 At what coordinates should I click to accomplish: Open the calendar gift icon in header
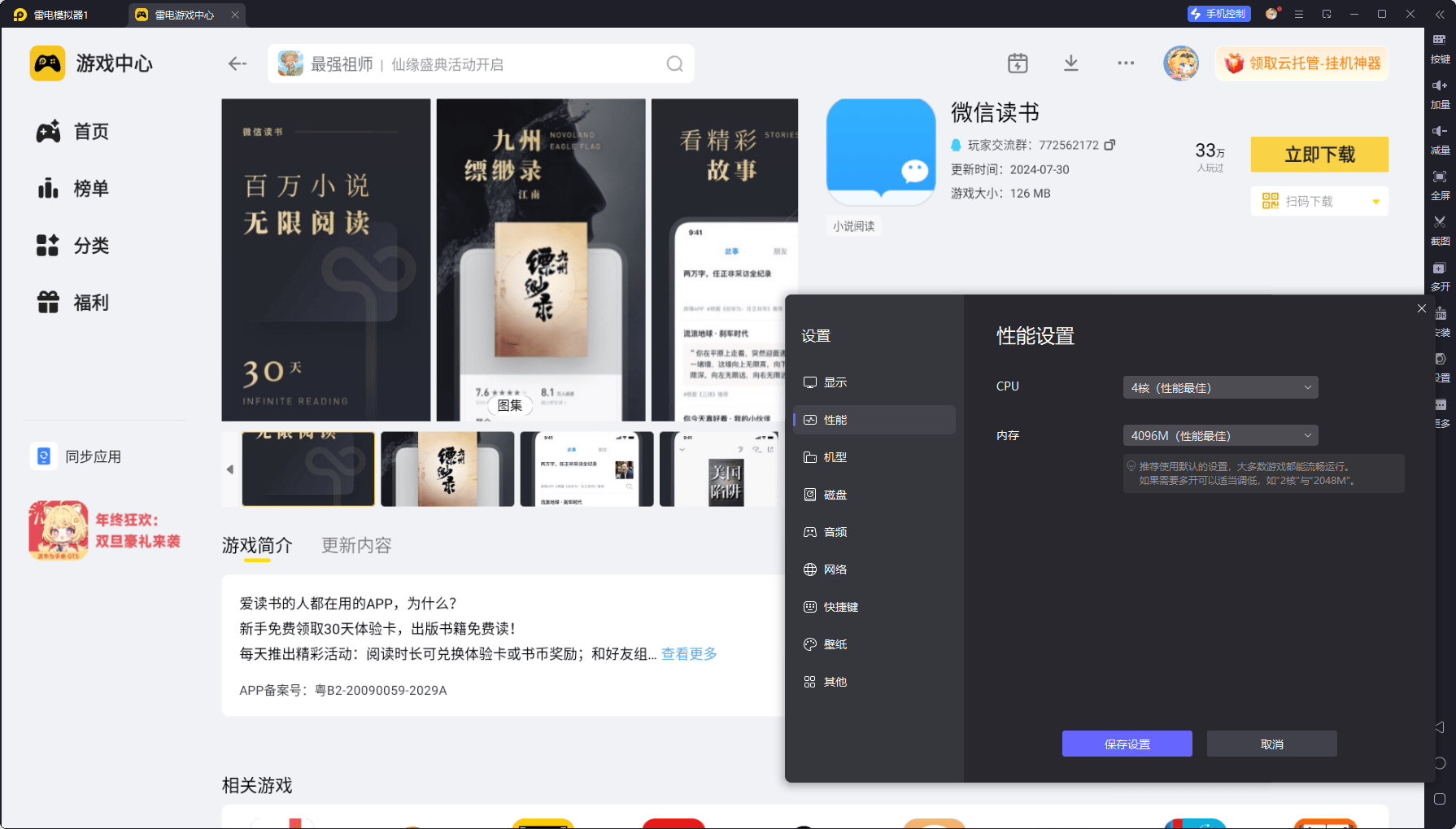[1018, 63]
